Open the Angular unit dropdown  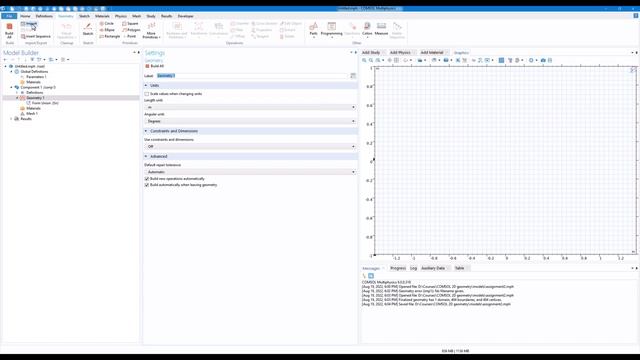pyautogui.click(x=250, y=121)
